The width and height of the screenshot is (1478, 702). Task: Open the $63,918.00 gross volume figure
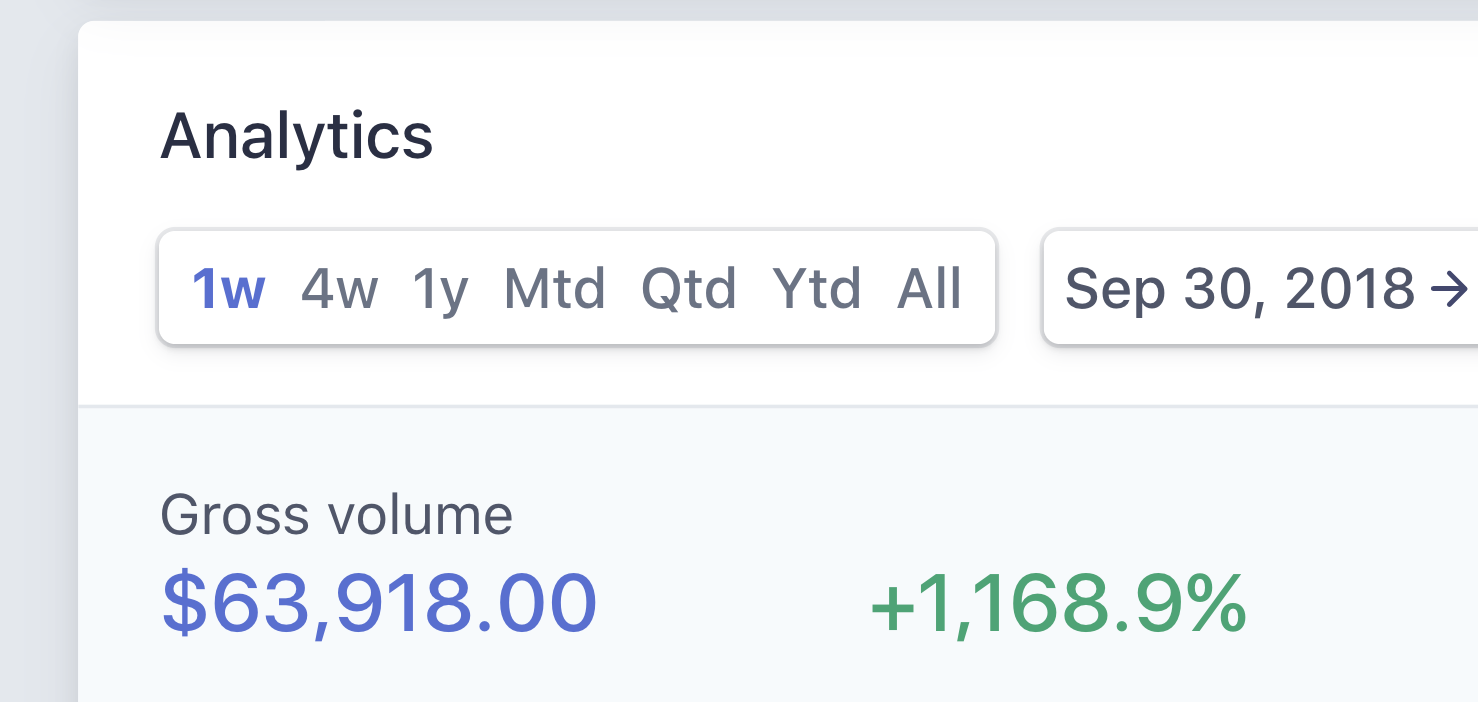click(x=380, y=603)
